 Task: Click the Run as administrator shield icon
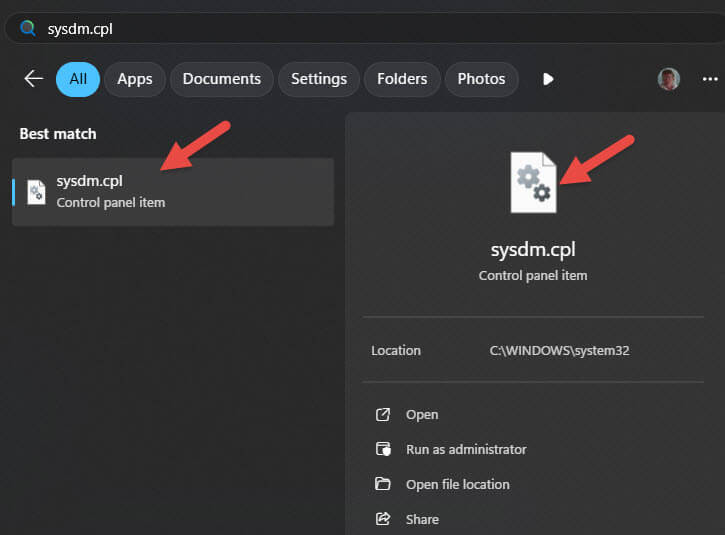click(383, 450)
